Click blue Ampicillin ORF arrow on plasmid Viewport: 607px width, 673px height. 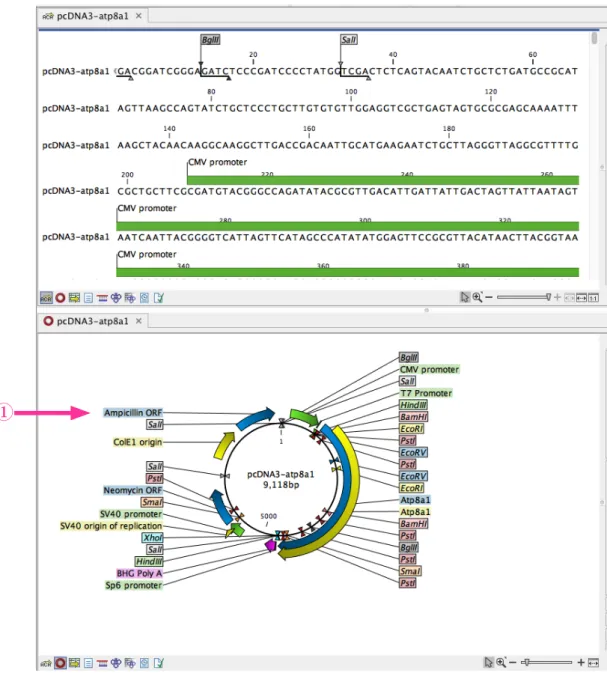(256, 418)
